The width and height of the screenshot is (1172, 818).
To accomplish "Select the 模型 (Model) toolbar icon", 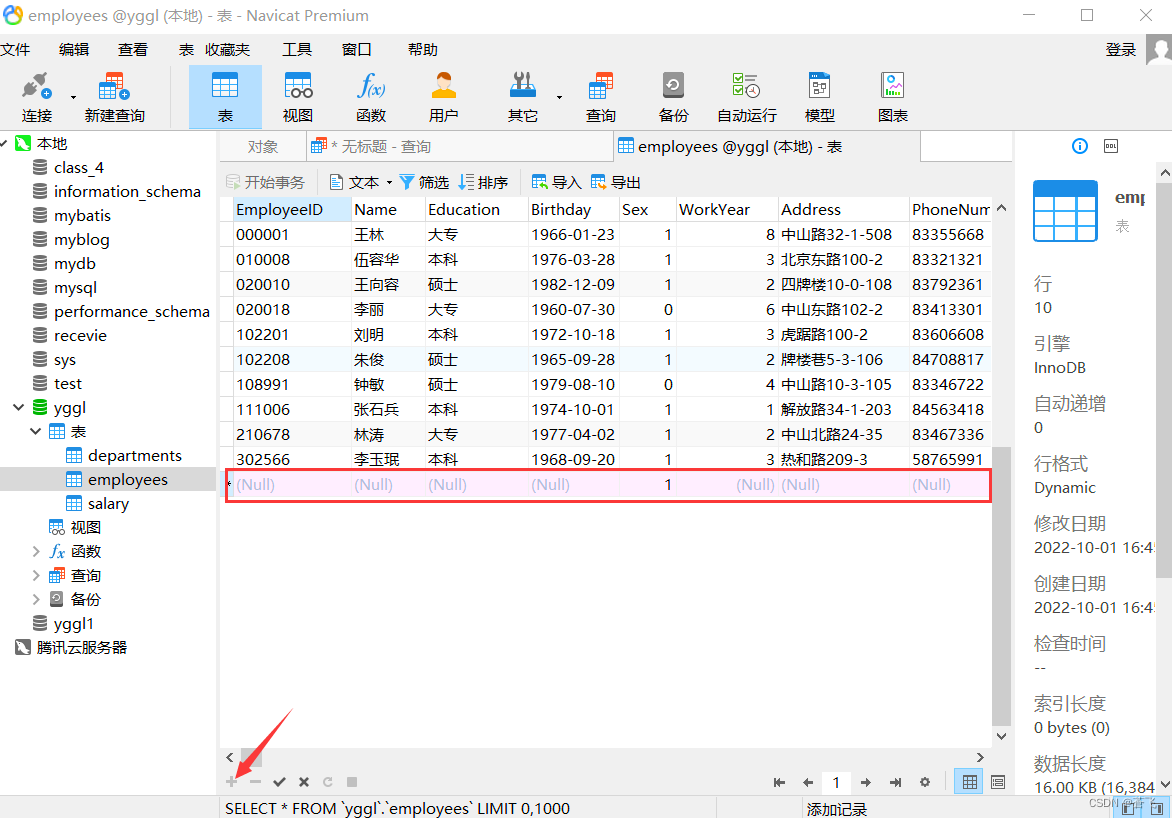I will pos(819,95).
